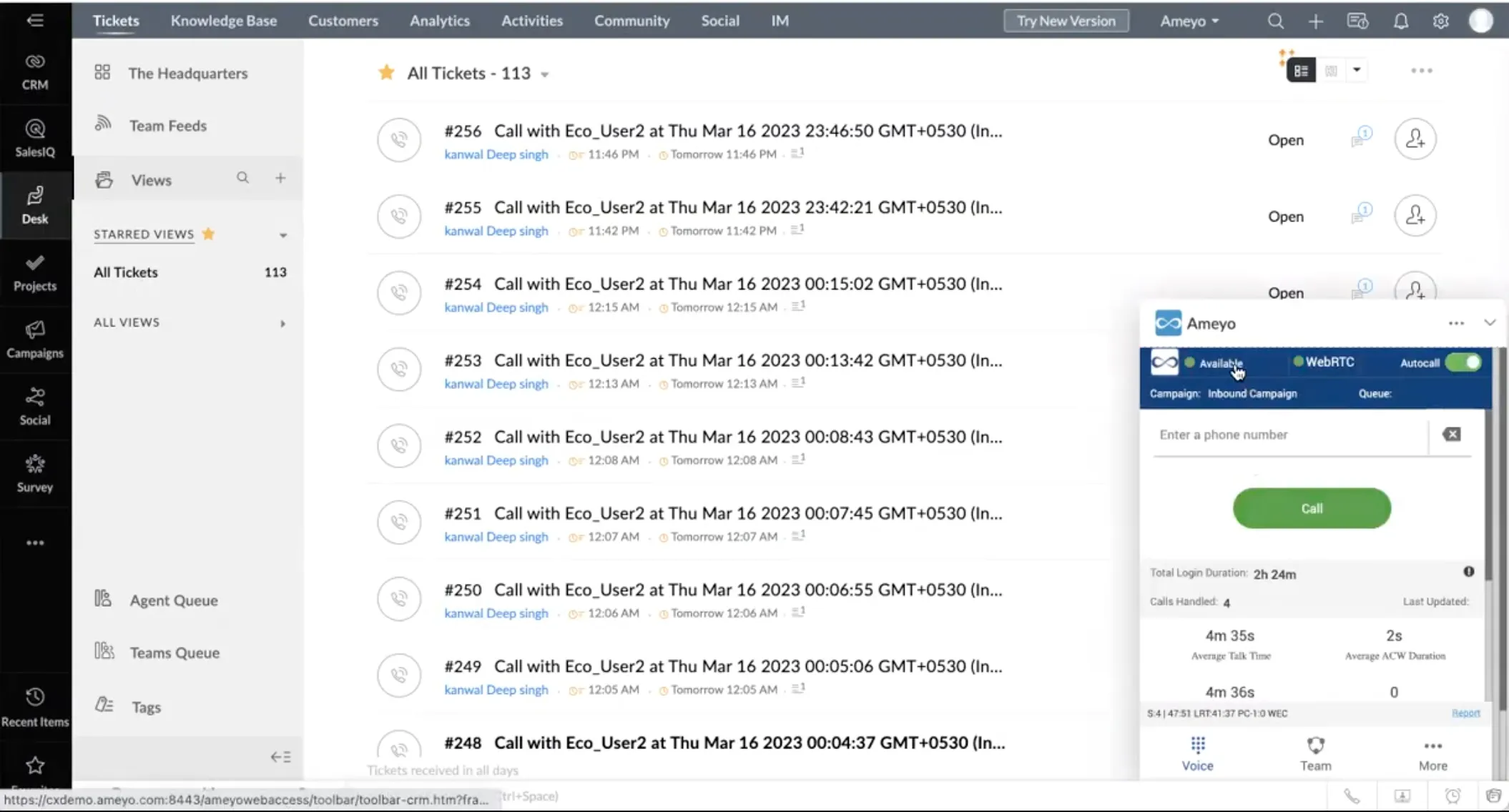Add a new view with plus icon
The width and height of the screenshot is (1509, 812).
(280, 177)
